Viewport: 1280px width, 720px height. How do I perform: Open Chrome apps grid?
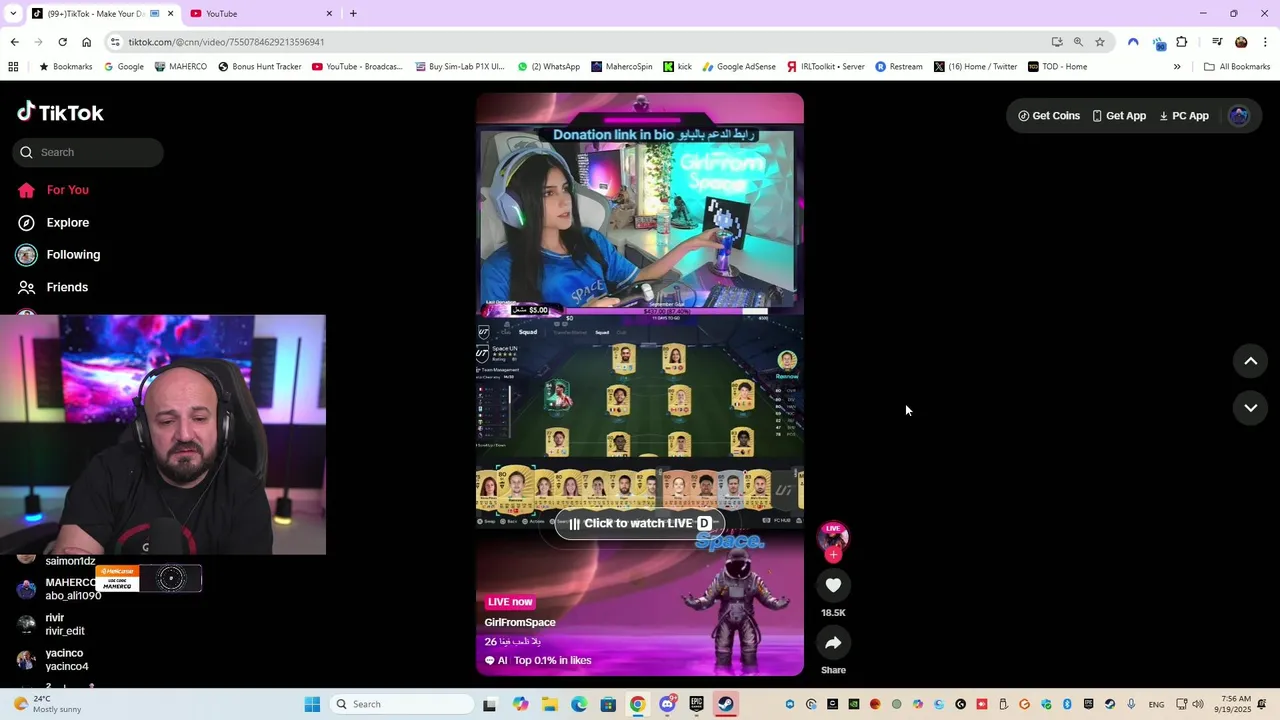[x=13, y=67]
